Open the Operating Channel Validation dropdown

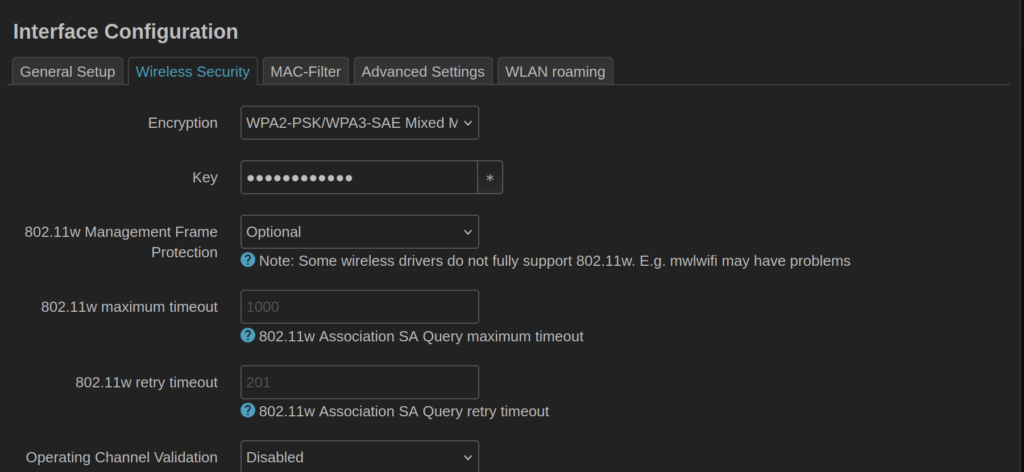click(359, 457)
